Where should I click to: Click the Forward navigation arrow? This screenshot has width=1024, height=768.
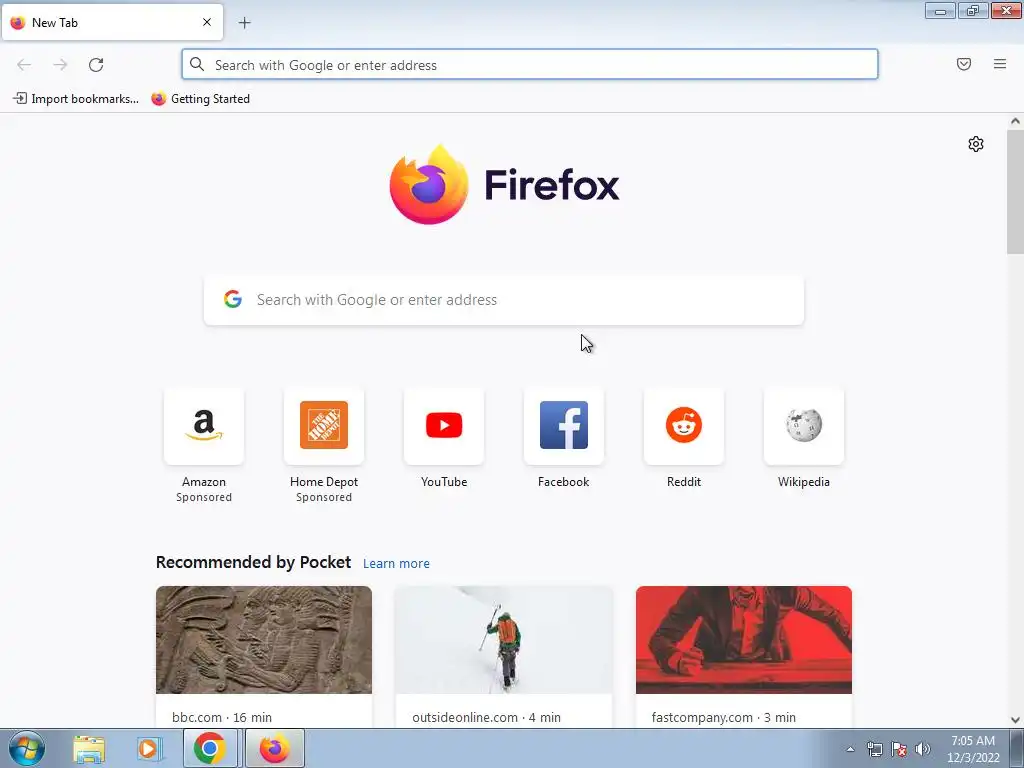[x=60, y=65]
